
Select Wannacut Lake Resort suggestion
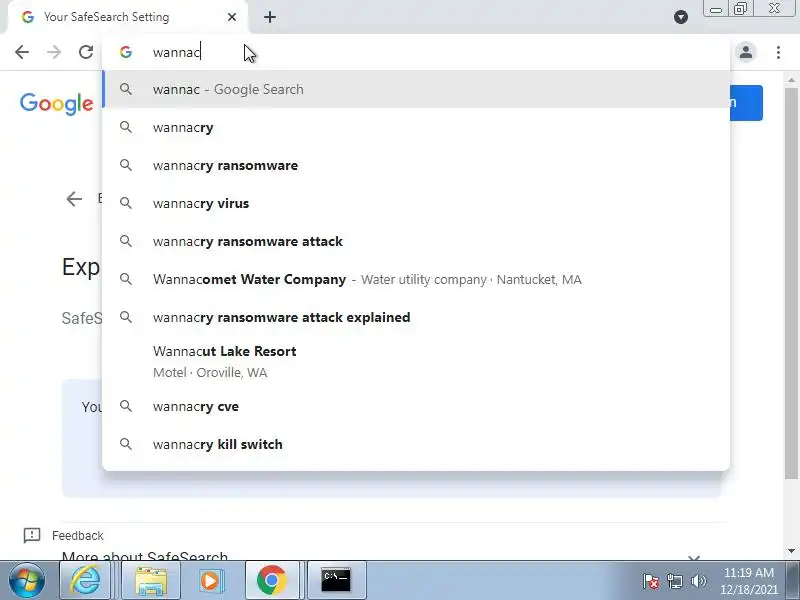click(416, 361)
